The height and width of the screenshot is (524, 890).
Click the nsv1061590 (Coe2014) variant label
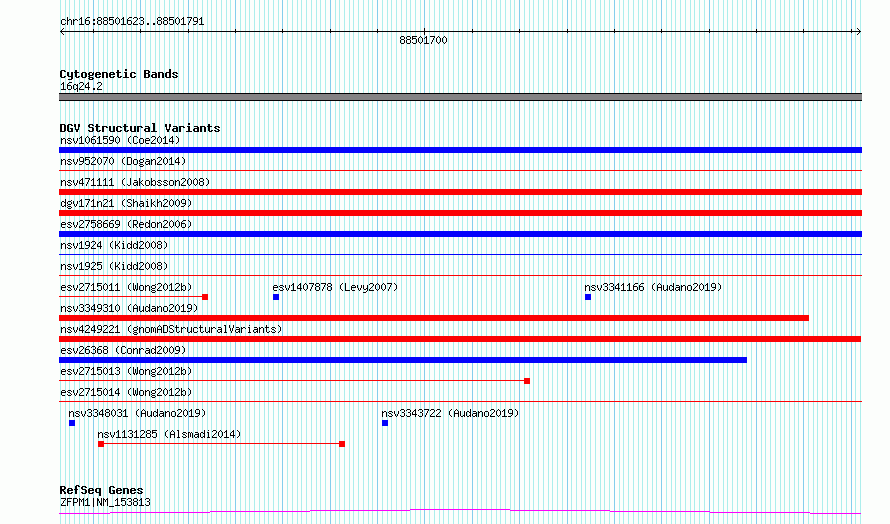(120, 140)
